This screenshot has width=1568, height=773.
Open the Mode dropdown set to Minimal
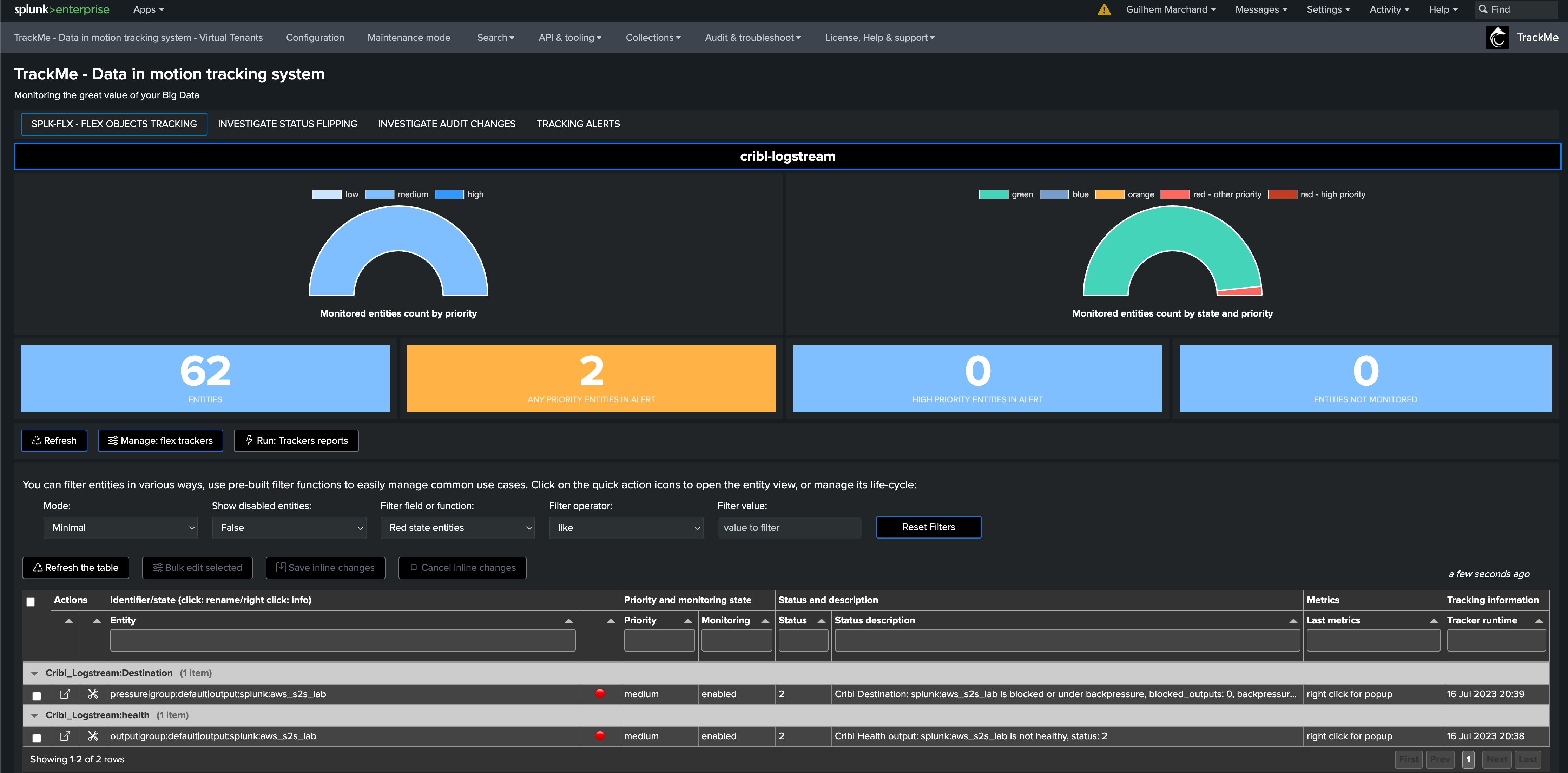(120, 528)
